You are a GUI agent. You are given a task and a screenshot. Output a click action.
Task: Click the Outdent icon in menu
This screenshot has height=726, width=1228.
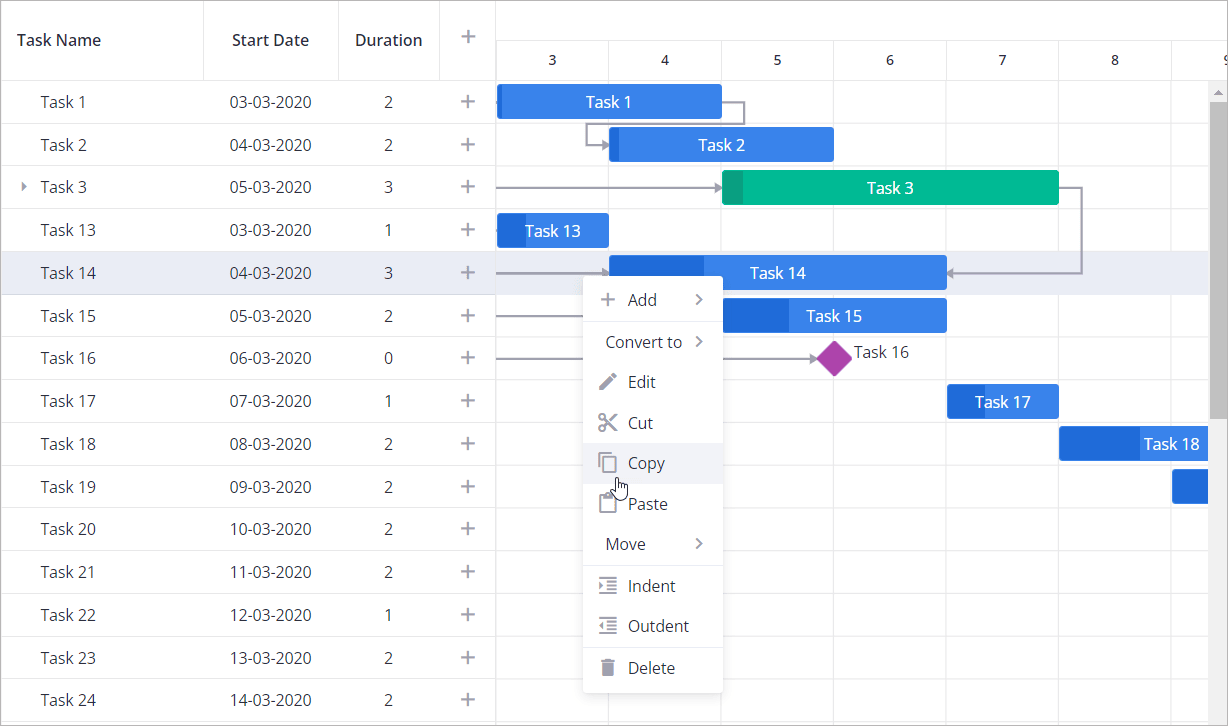pos(607,626)
